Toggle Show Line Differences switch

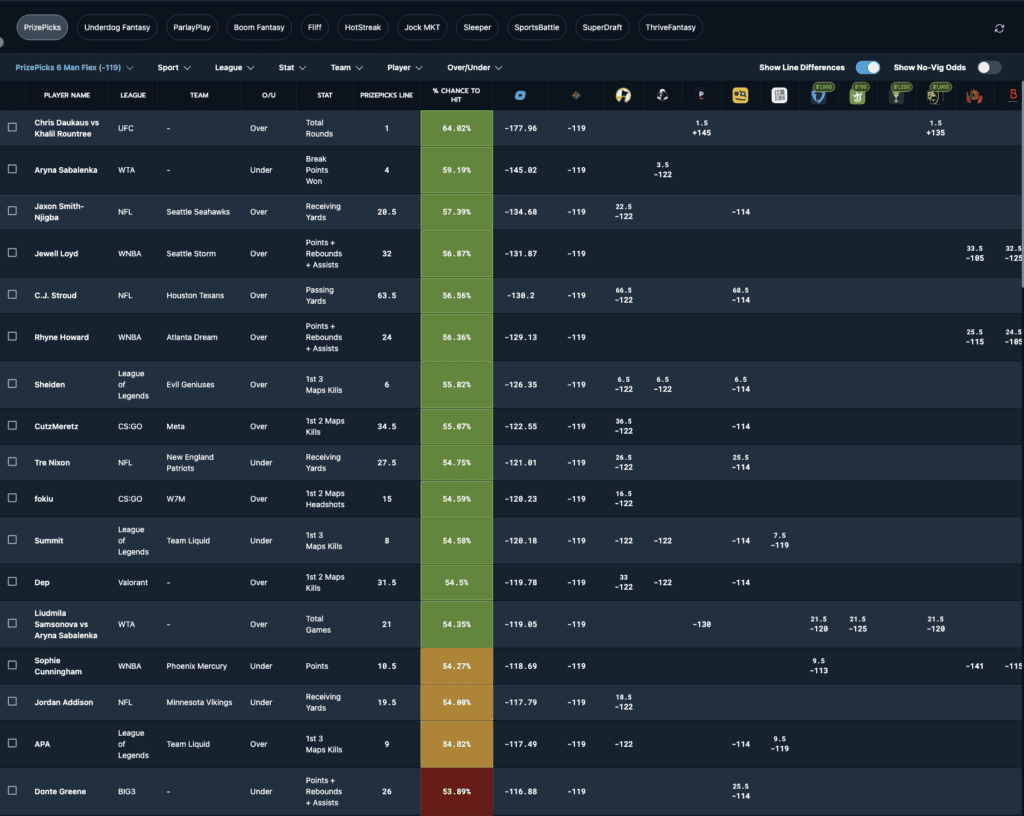tap(868, 67)
